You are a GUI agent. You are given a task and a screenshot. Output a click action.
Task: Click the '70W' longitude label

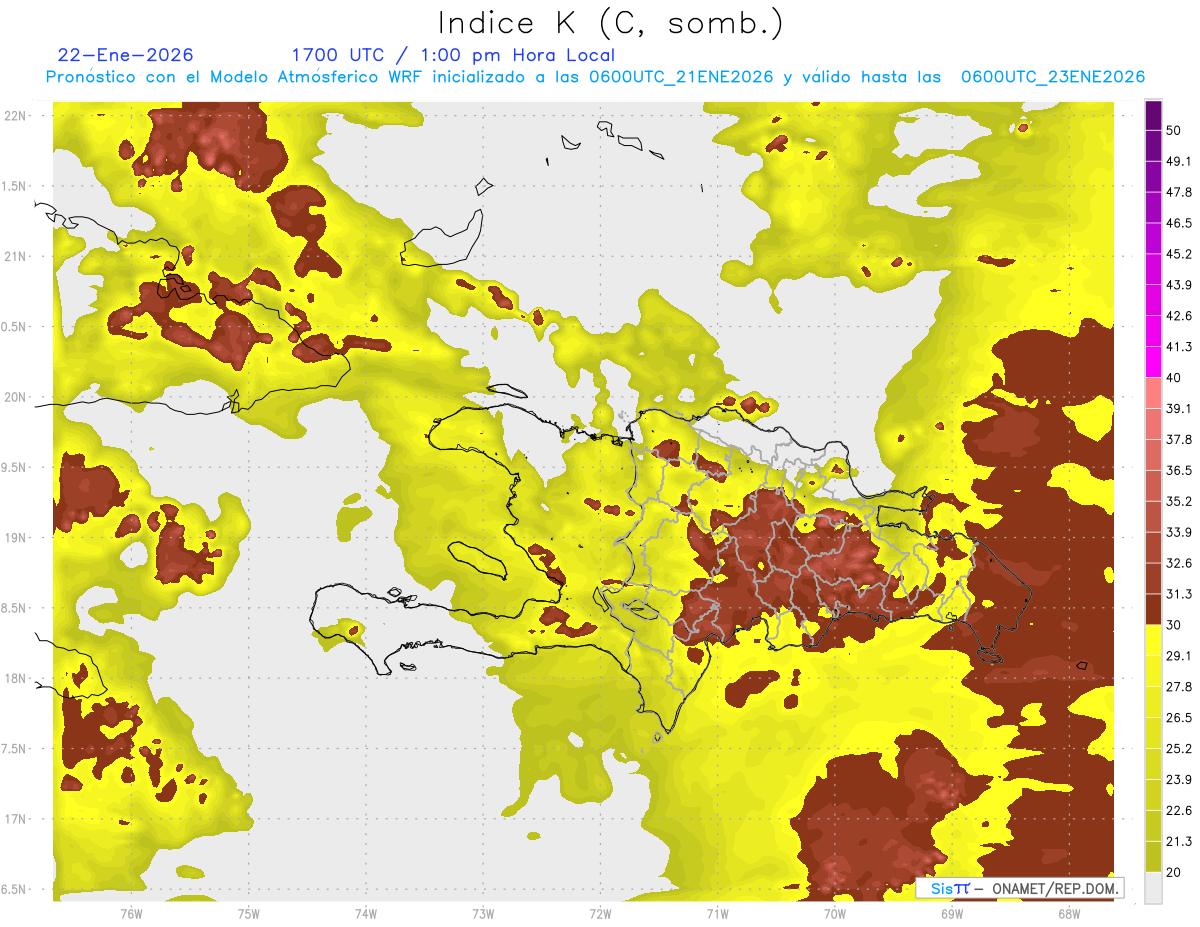[835, 913]
